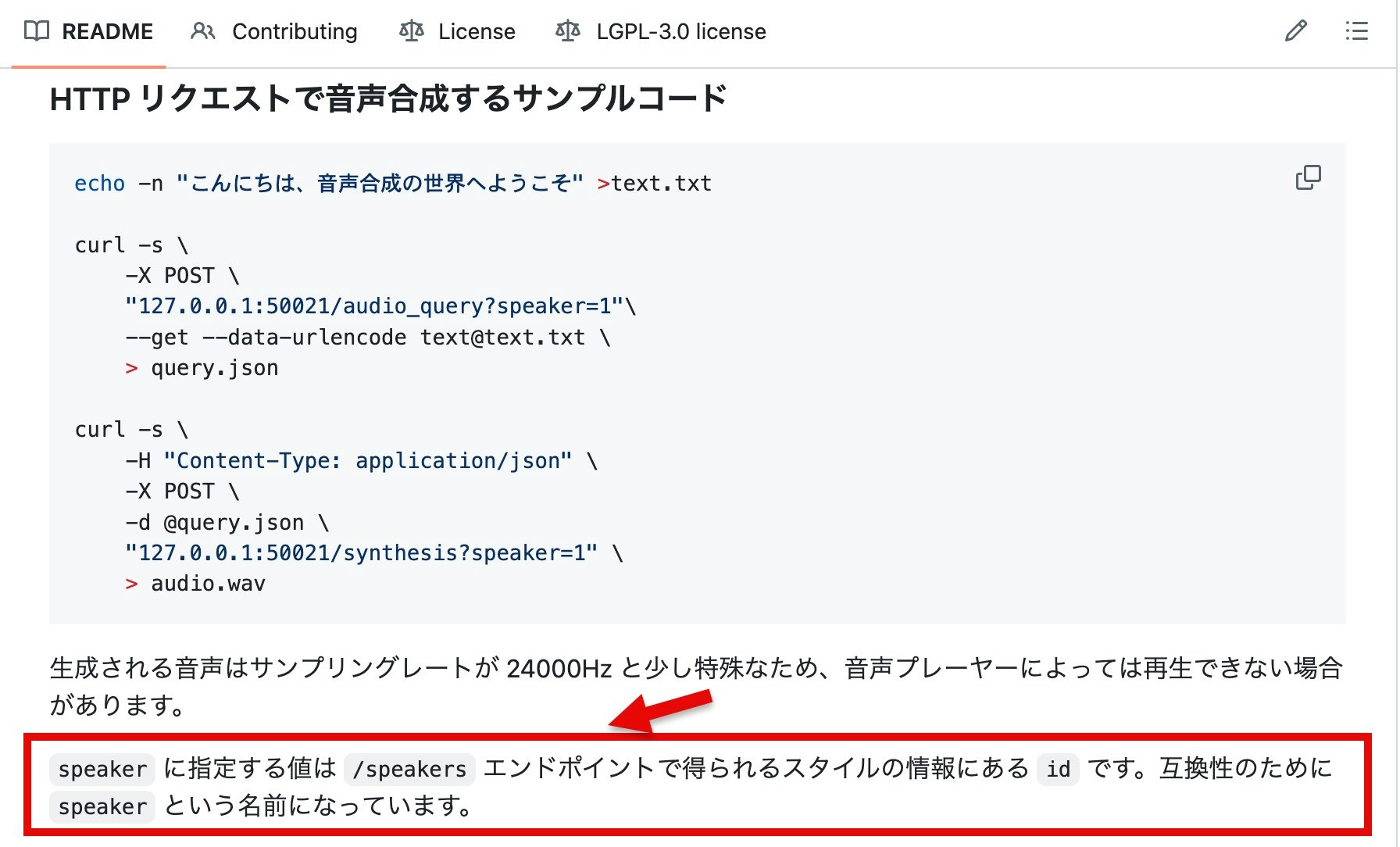
Task: Click the synthesis?speaker=1 URL string
Action: [362, 553]
